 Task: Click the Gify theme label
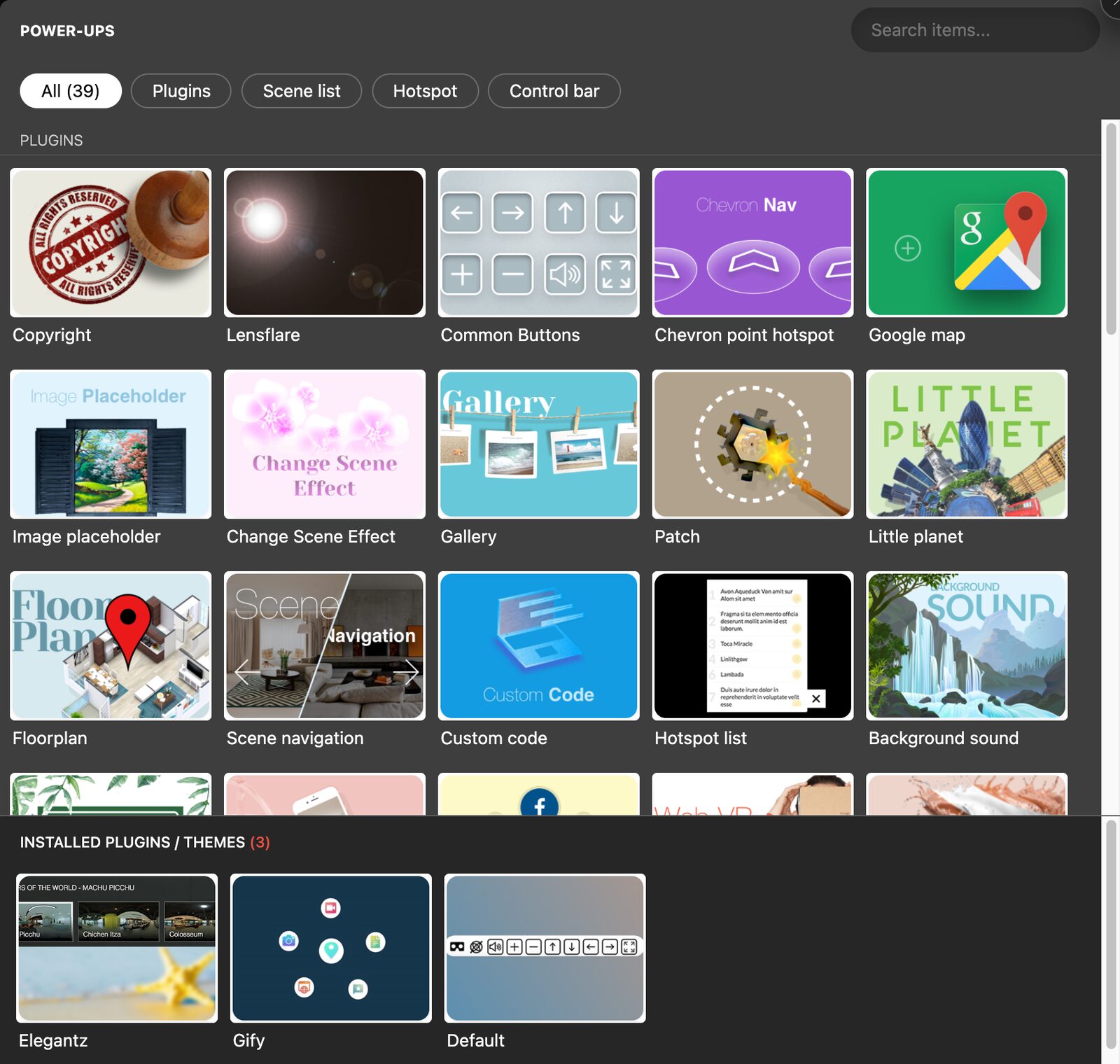[x=248, y=1041]
